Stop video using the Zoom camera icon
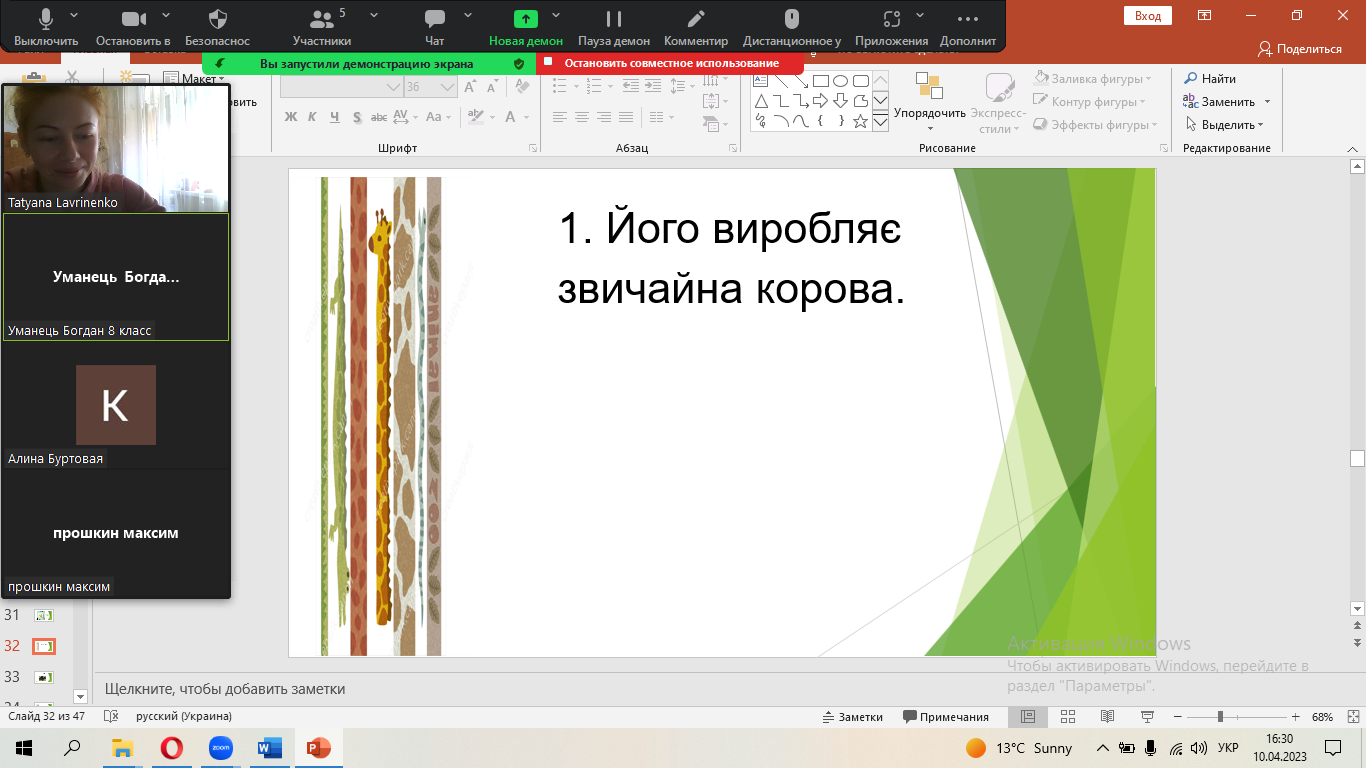Viewport: 1366px width, 768px height. point(134,27)
